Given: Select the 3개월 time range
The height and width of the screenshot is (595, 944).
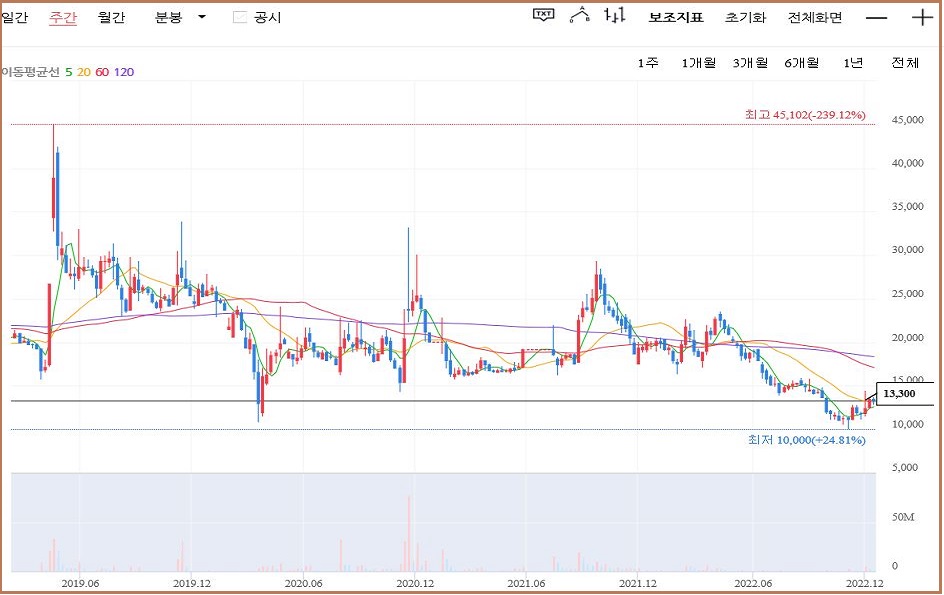Looking at the screenshot, I should pyautogui.click(x=749, y=63).
